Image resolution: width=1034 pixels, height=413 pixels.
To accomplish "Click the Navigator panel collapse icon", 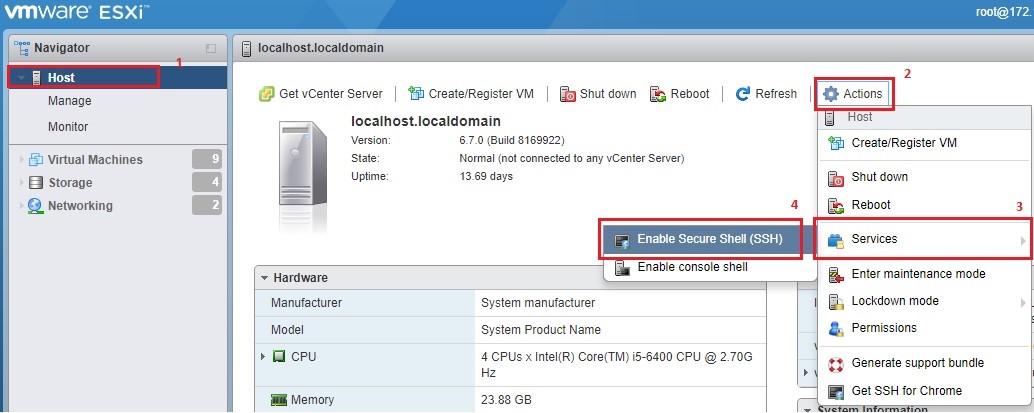I will tap(211, 48).
